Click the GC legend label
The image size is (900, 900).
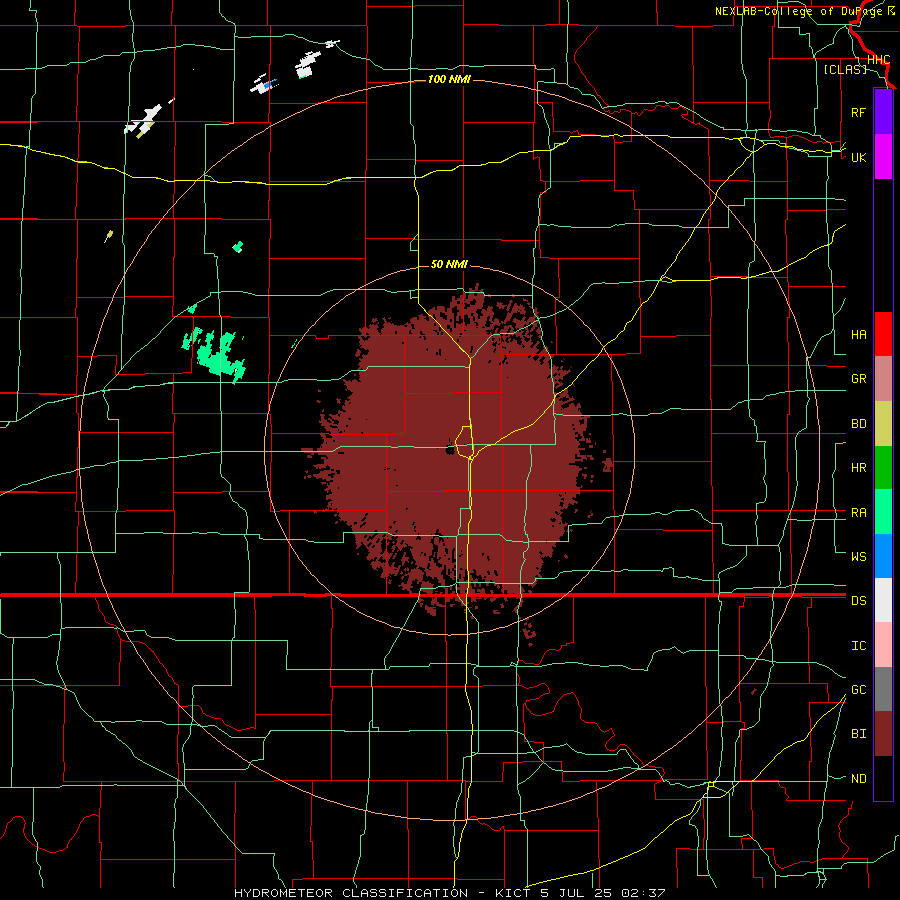[x=858, y=690]
